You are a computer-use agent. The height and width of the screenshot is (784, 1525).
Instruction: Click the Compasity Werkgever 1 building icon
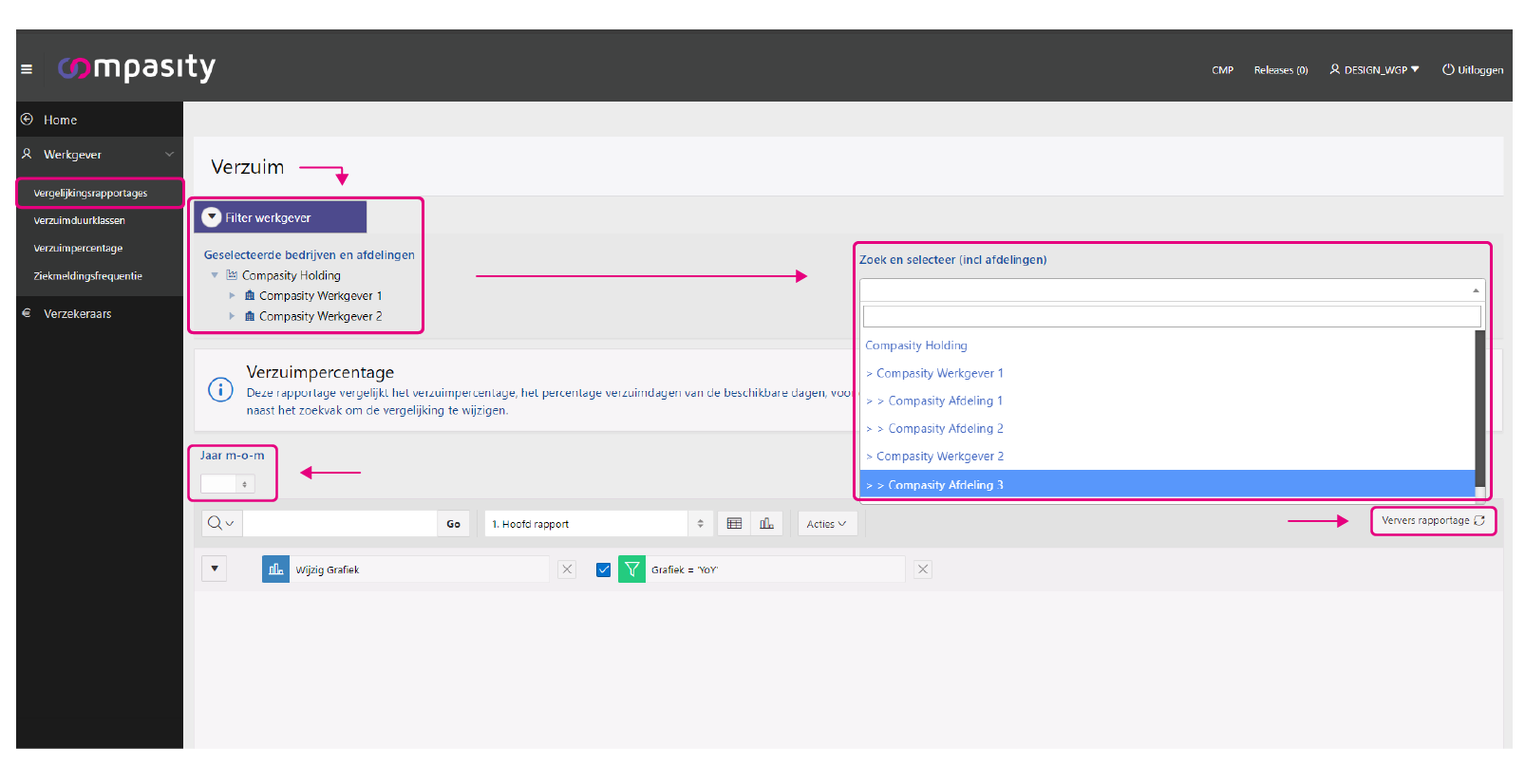pos(250,295)
